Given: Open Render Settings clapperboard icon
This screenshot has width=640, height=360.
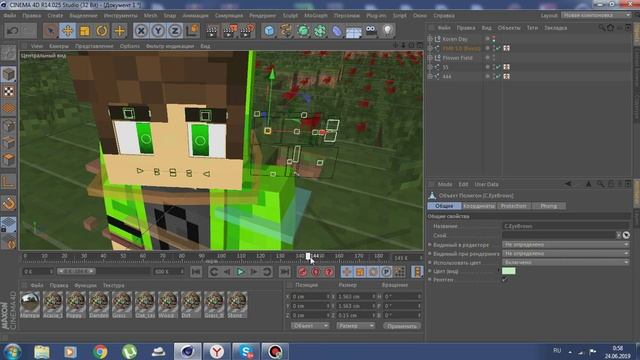Looking at the screenshot, I should 247,31.
